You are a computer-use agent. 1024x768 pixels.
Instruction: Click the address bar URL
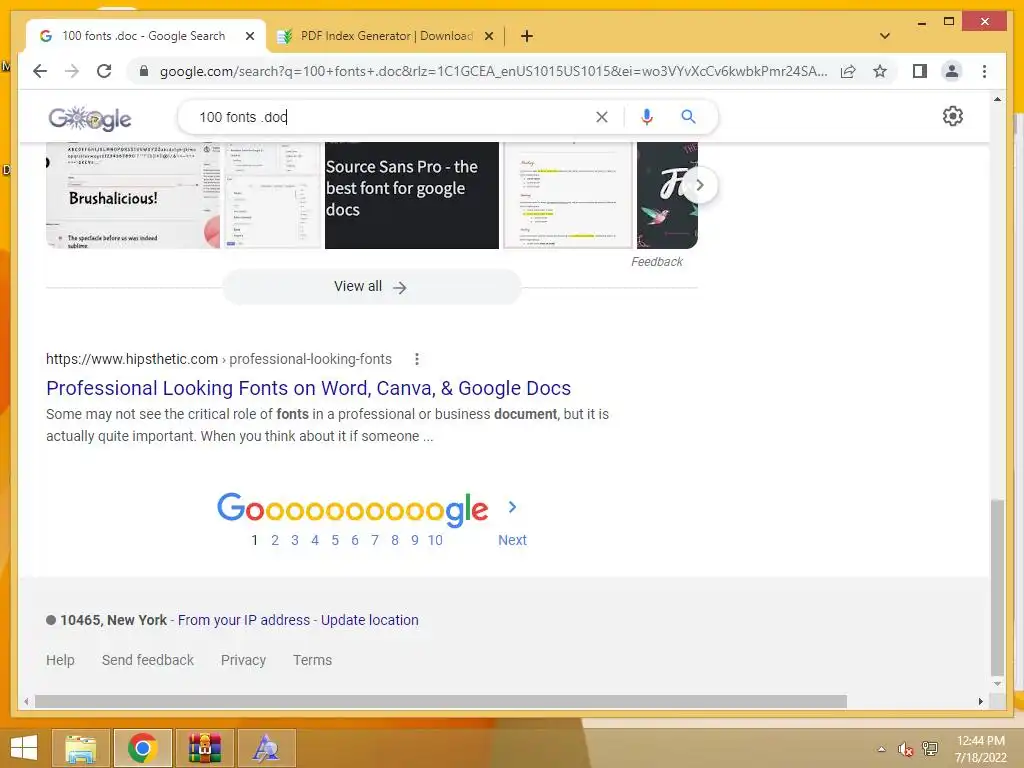tap(493, 71)
